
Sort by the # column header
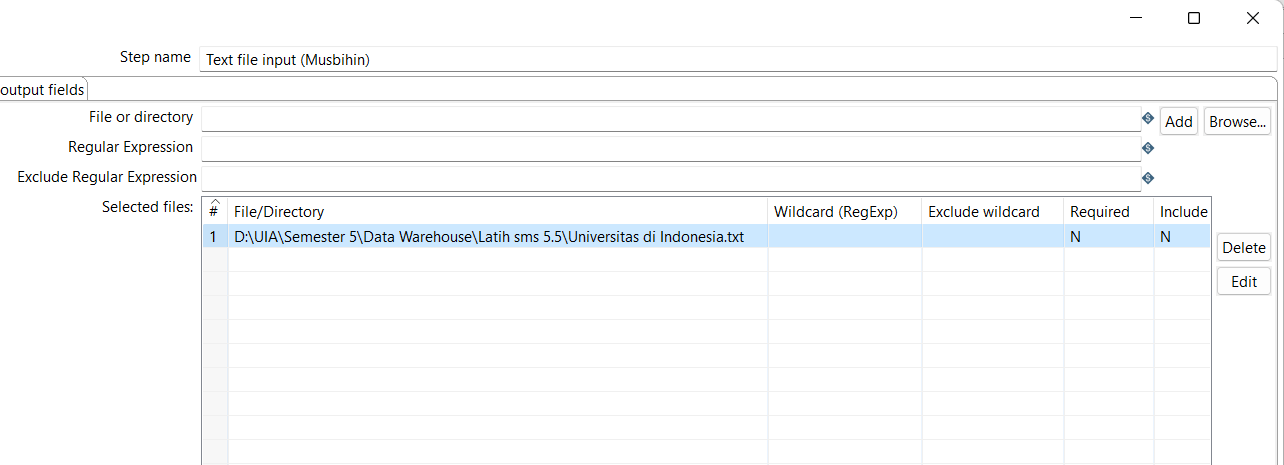(214, 211)
